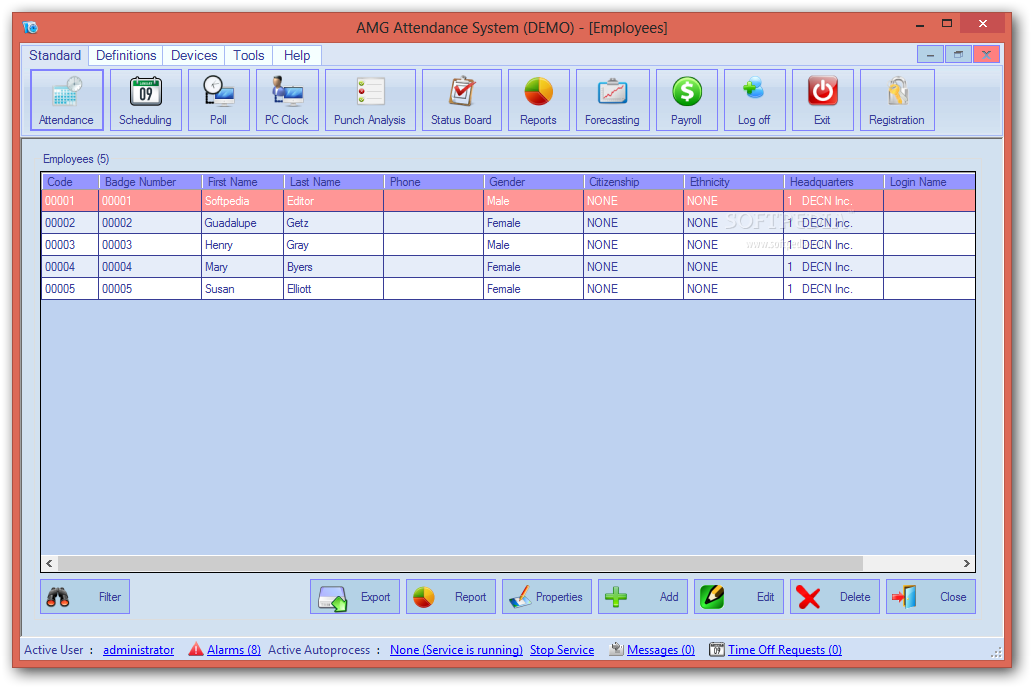Open the Messages (0) link
The height and width of the screenshot is (688, 1032).
661,650
